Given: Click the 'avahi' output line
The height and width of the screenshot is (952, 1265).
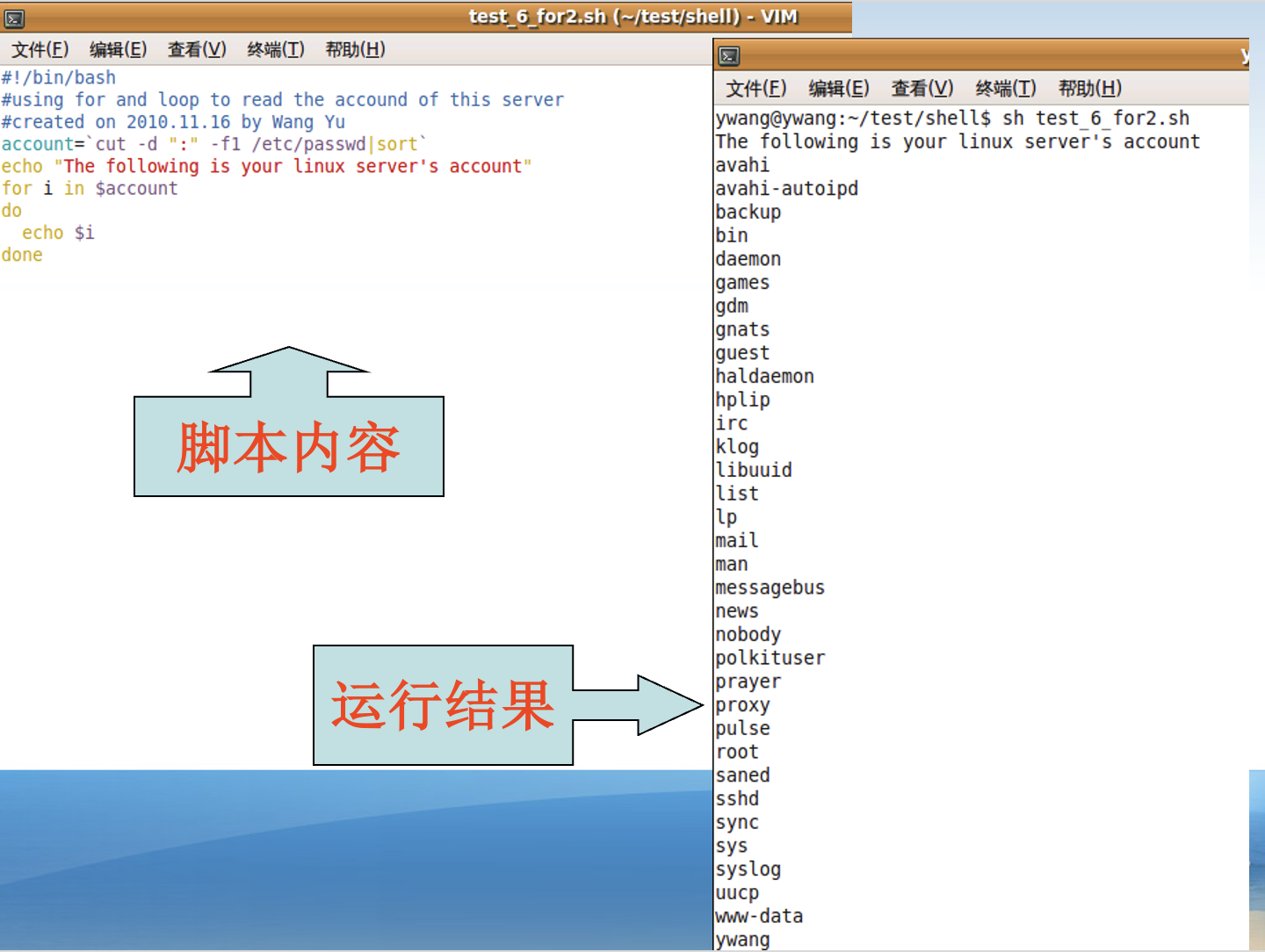Looking at the screenshot, I should coord(742,165).
